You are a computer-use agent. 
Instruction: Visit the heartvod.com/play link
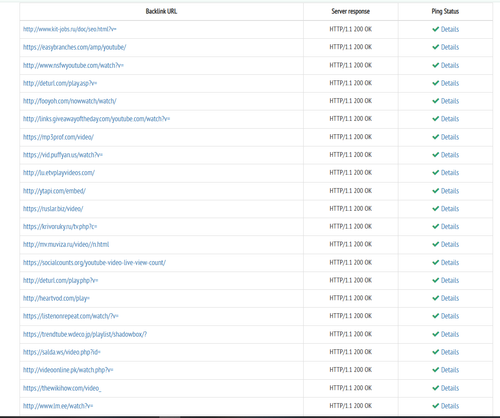pyautogui.click(x=56, y=298)
